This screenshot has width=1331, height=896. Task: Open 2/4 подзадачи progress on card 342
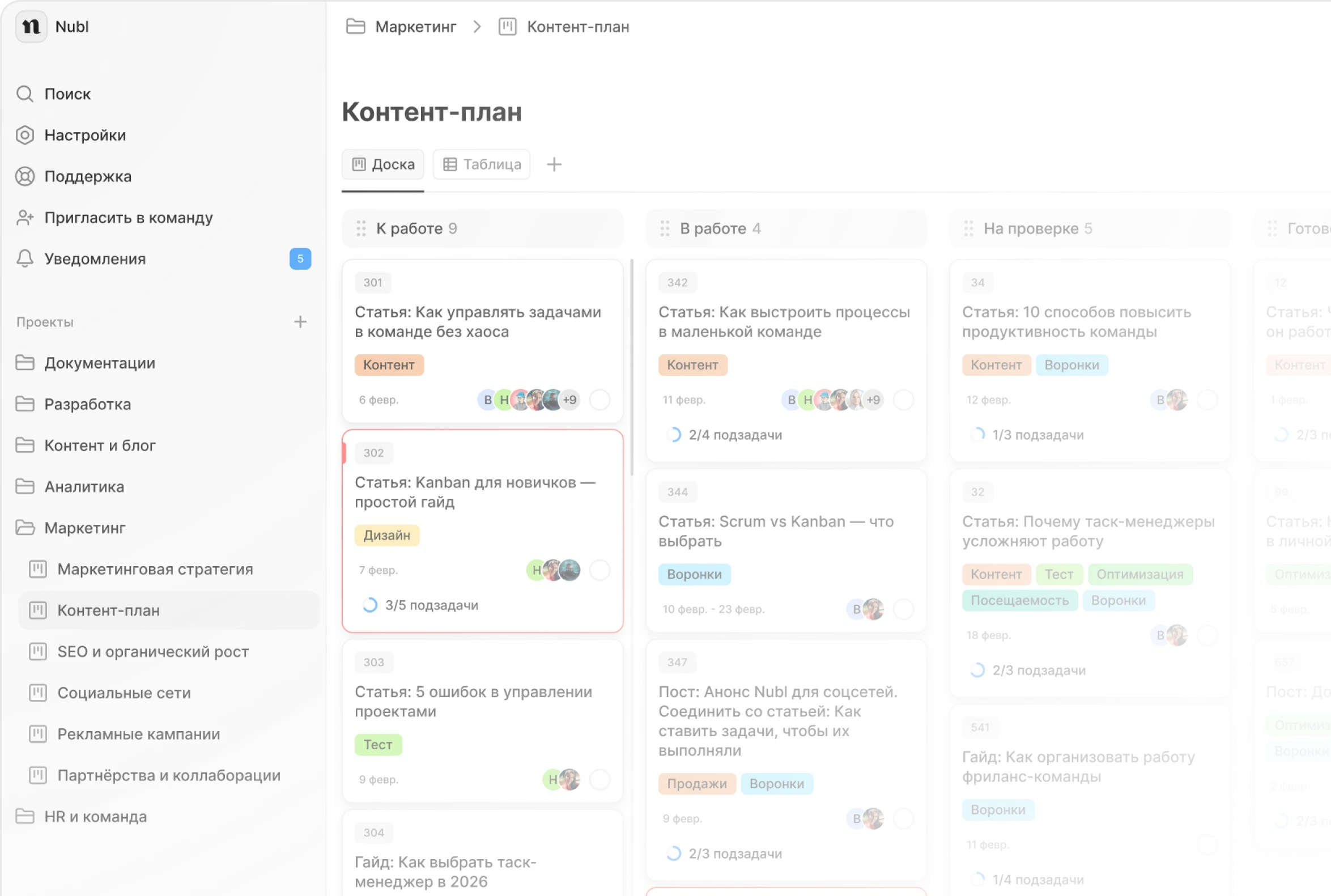724,434
